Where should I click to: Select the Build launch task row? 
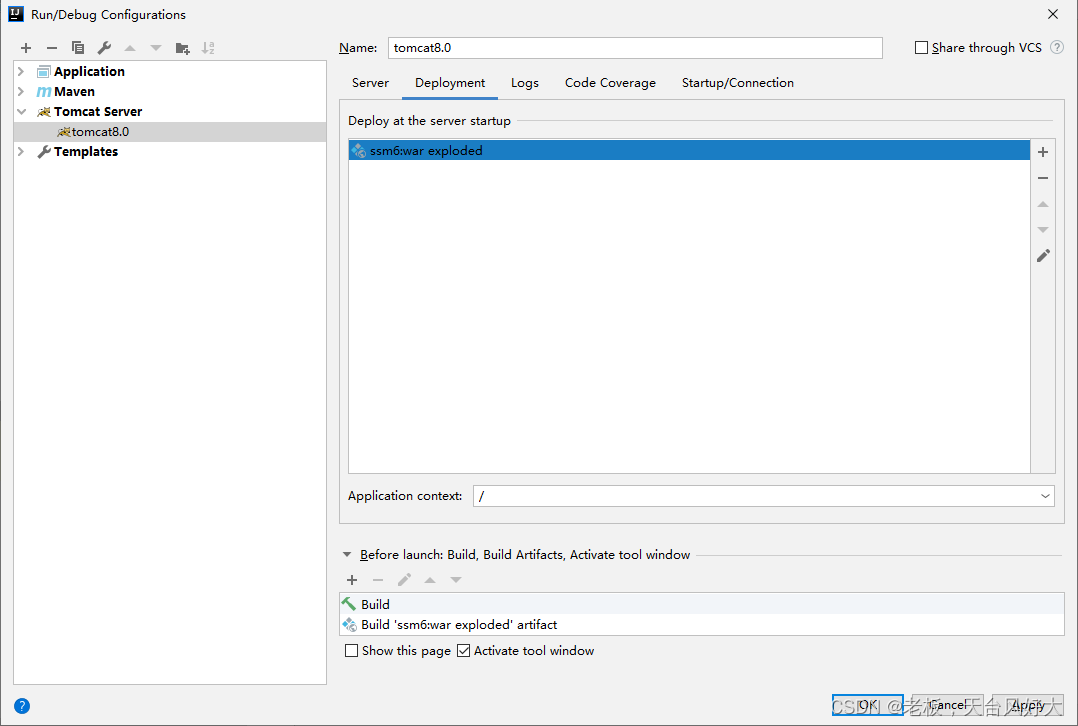tap(701, 604)
